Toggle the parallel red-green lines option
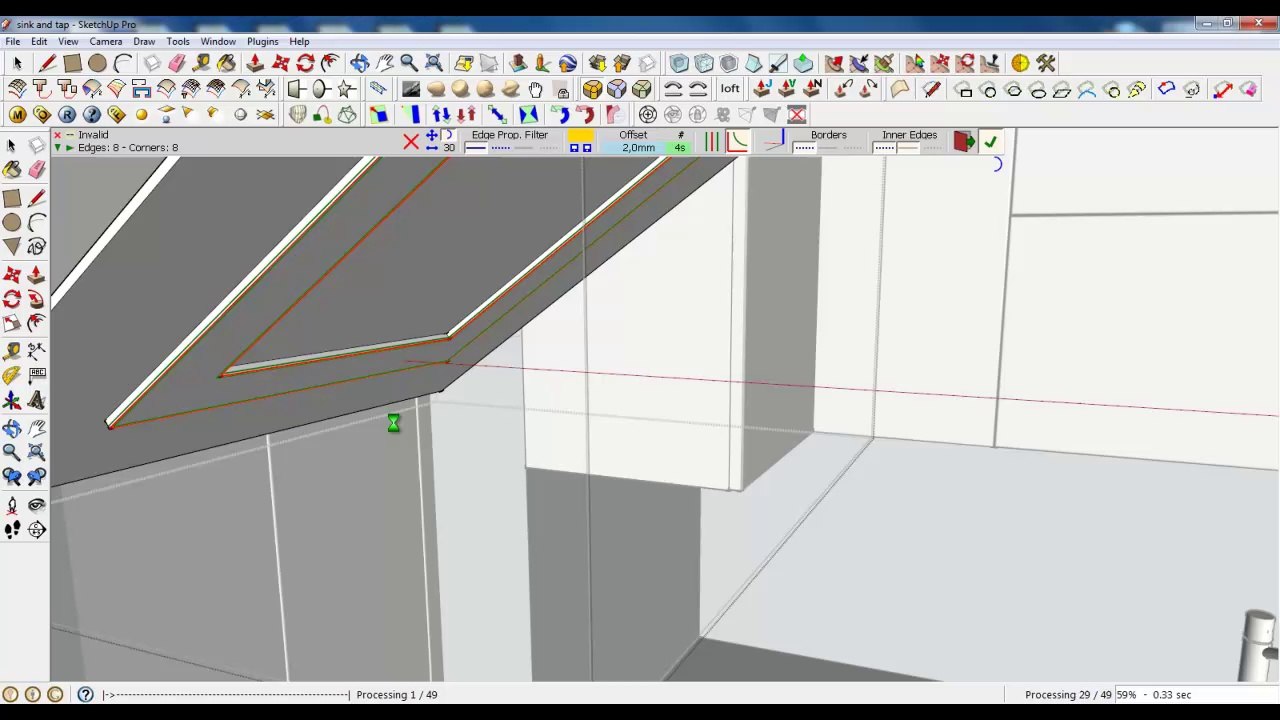This screenshot has height=720, width=1280. [x=711, y=142]
